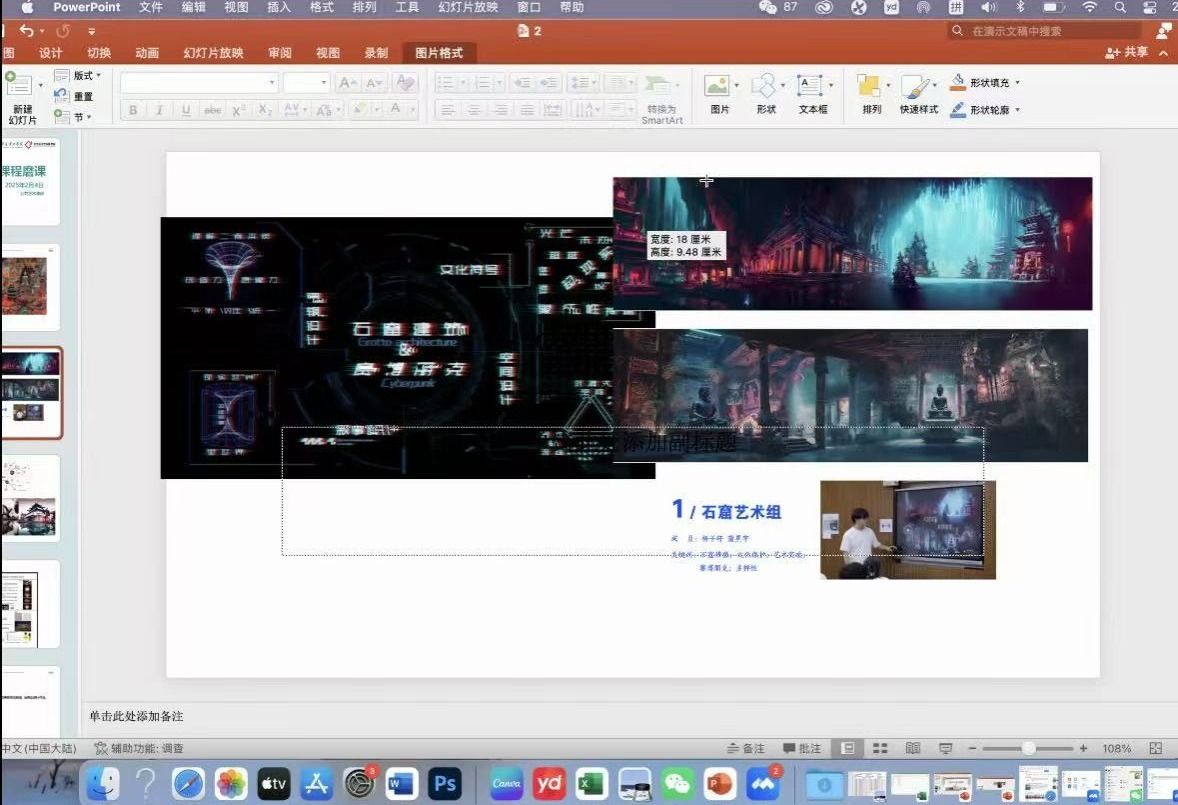Click the Comments (批注) status bar button

pos(802,748)
